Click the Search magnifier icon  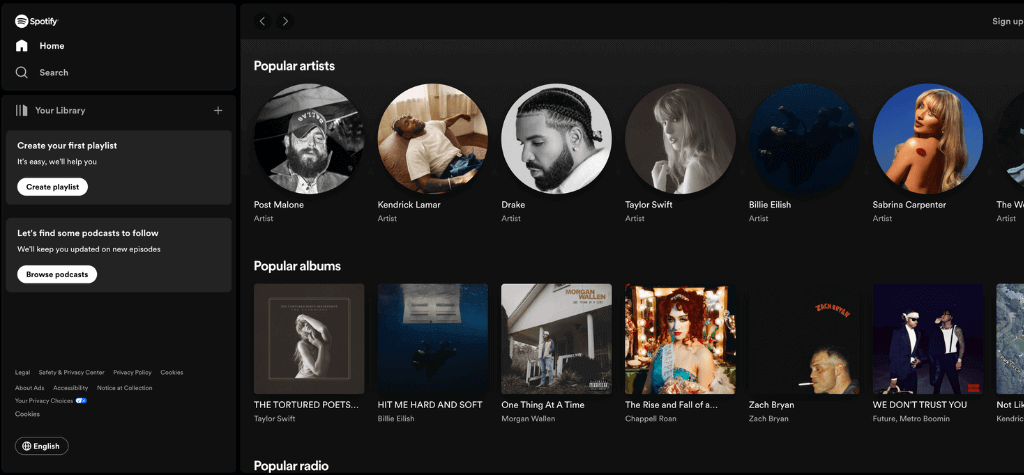click(22, 73)
